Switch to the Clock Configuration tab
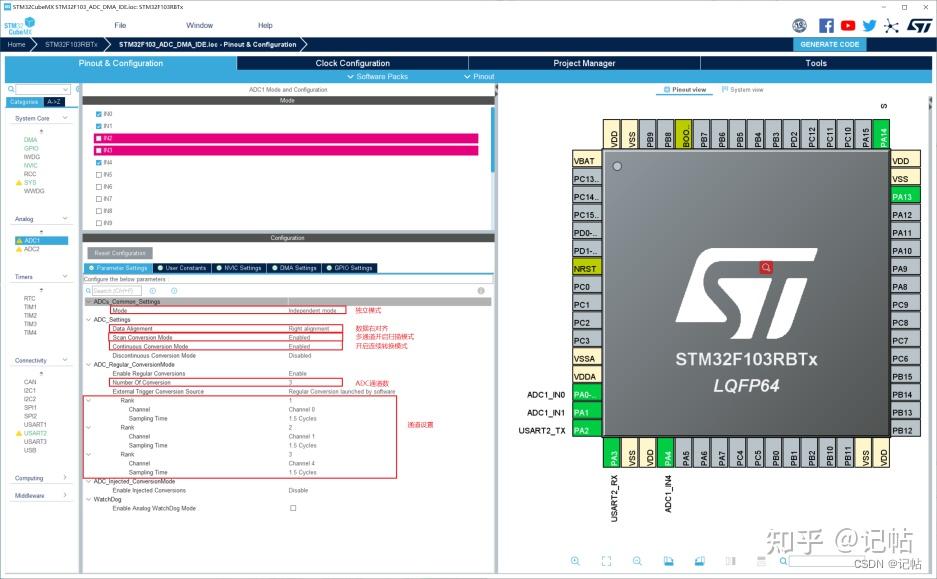The height and width of the screenshot is (579, 937). [351, 62]
